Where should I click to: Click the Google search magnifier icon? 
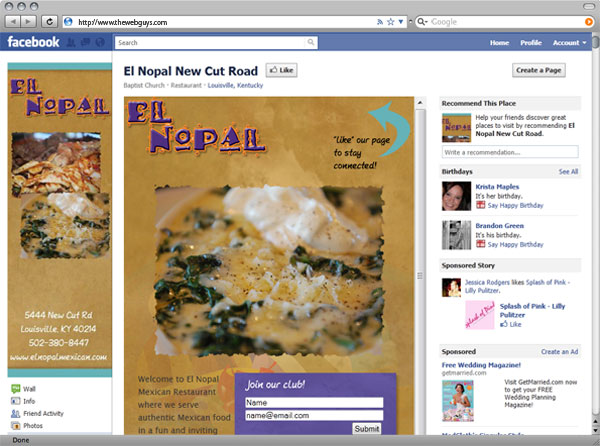pos(422,22)
